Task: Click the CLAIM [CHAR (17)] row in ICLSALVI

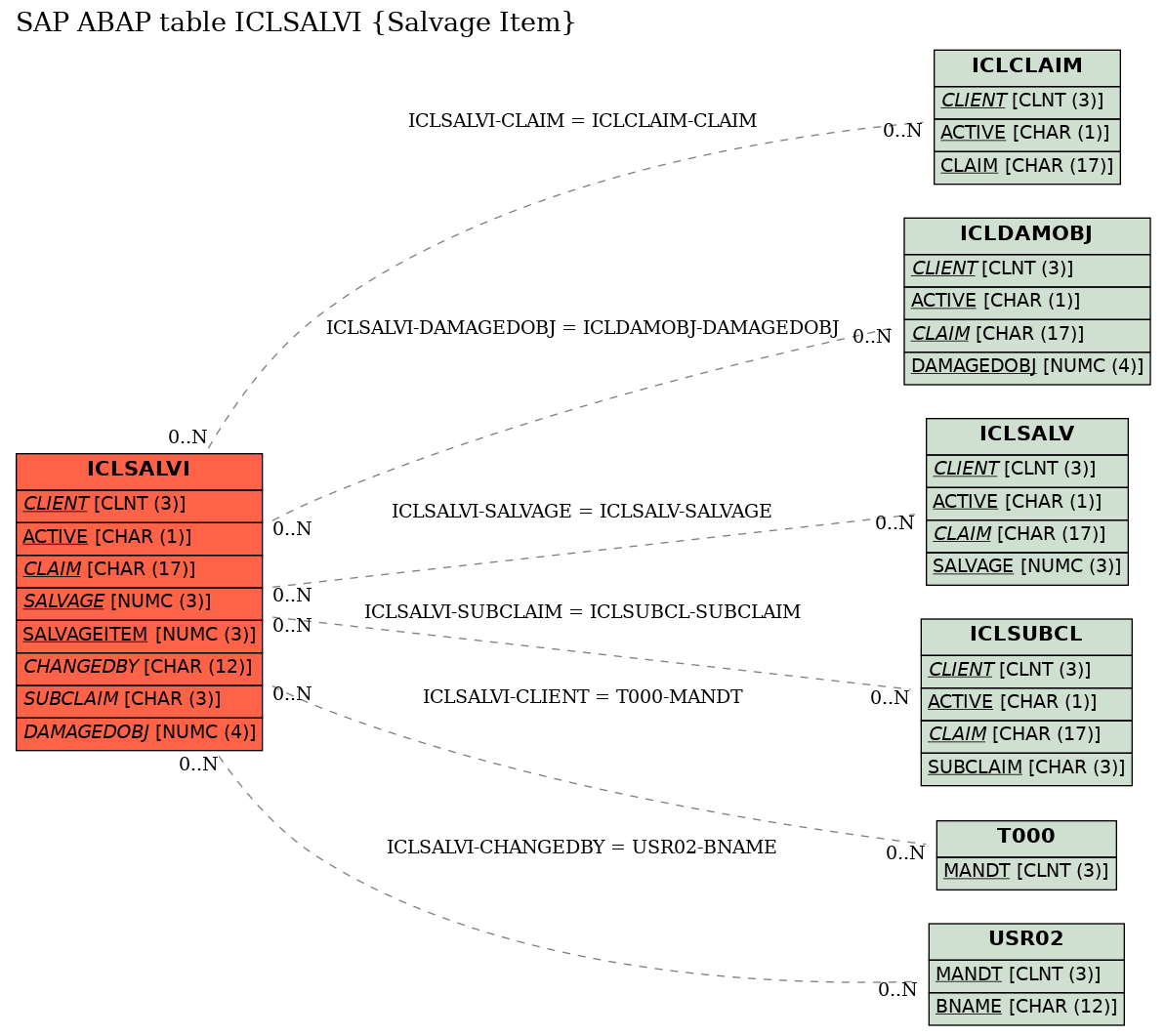Action: 139,571
